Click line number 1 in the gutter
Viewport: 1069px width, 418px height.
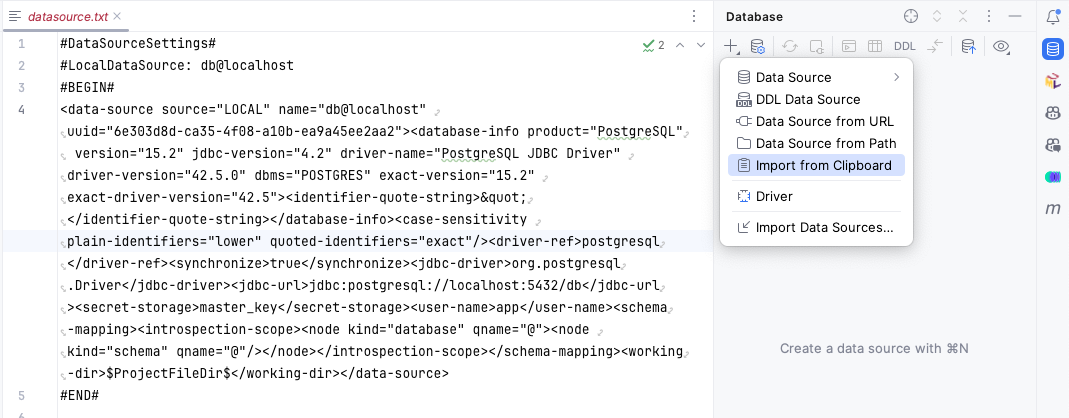click(22, 44)
